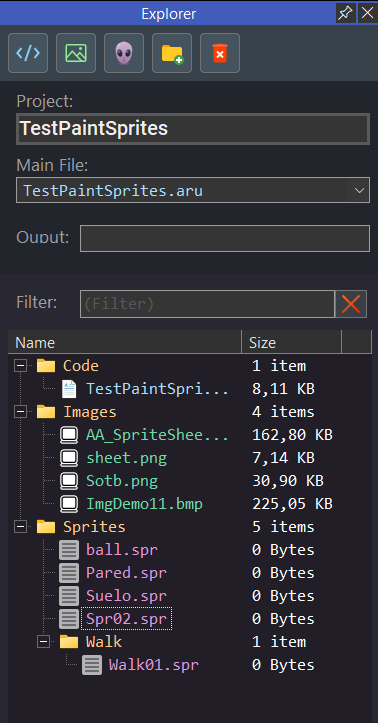Click the Suelo.spr sprite icon
Viewport: 378px width, 723px height.
pos(69,596)
